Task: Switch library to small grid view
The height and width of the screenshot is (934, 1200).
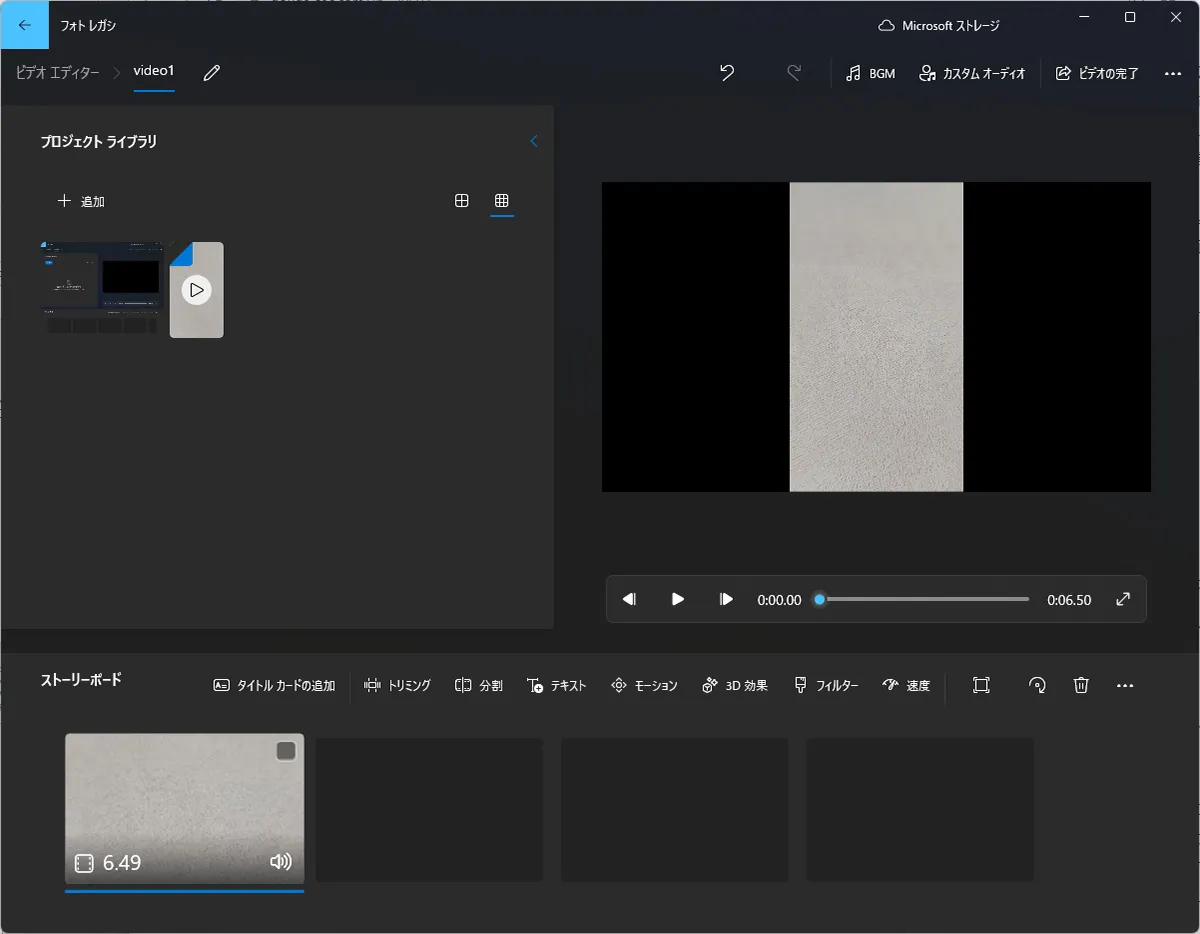Action: point(502,201)
